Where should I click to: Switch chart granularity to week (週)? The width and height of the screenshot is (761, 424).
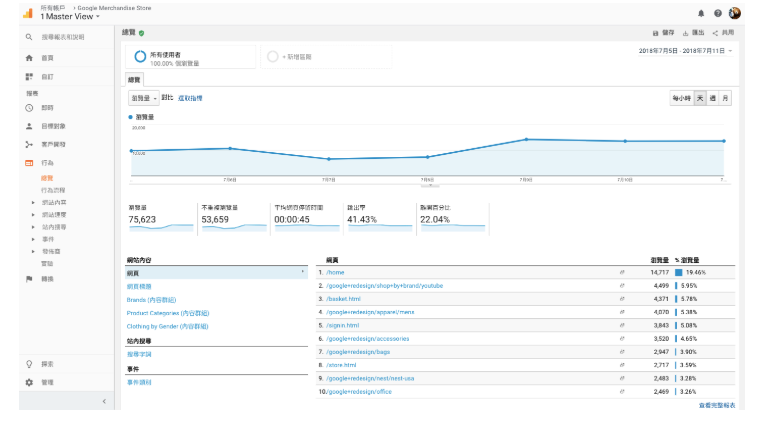click(712, 98)
